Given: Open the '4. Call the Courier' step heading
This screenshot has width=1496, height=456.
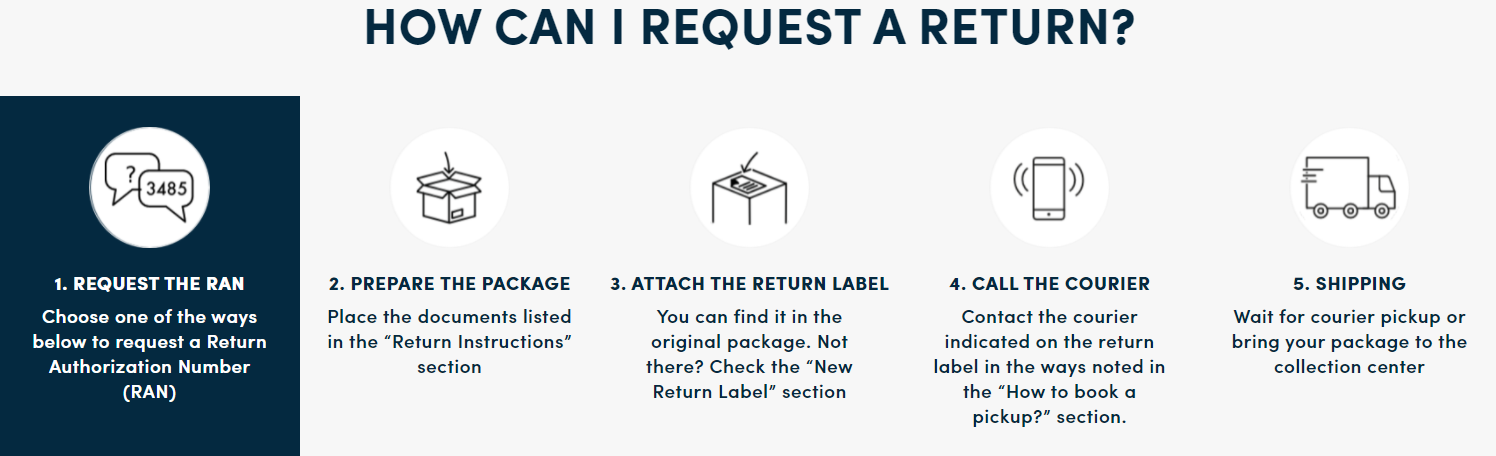Looking at the screenshot, I should 1050,284.
